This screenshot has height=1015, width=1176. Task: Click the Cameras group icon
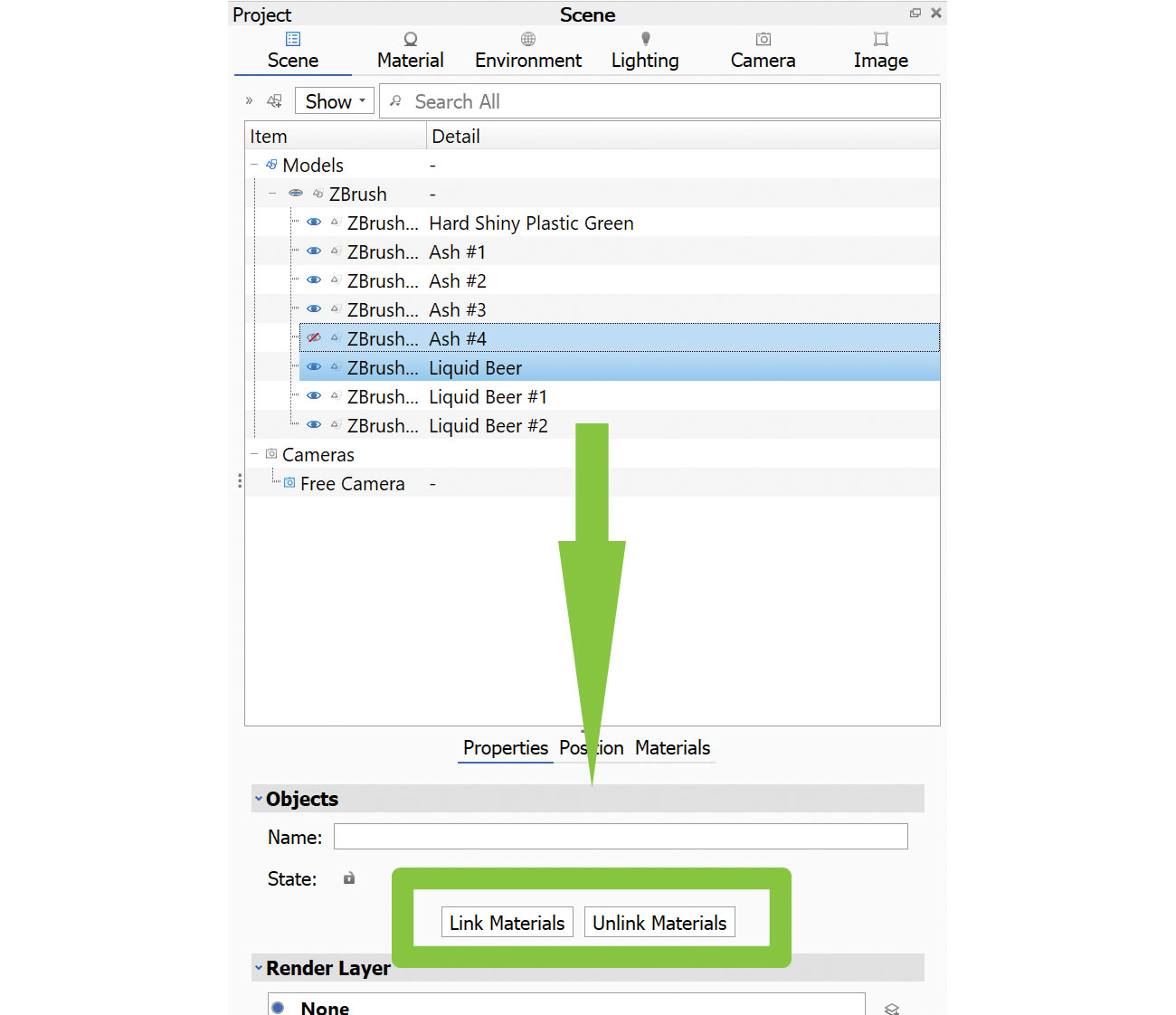271,454
